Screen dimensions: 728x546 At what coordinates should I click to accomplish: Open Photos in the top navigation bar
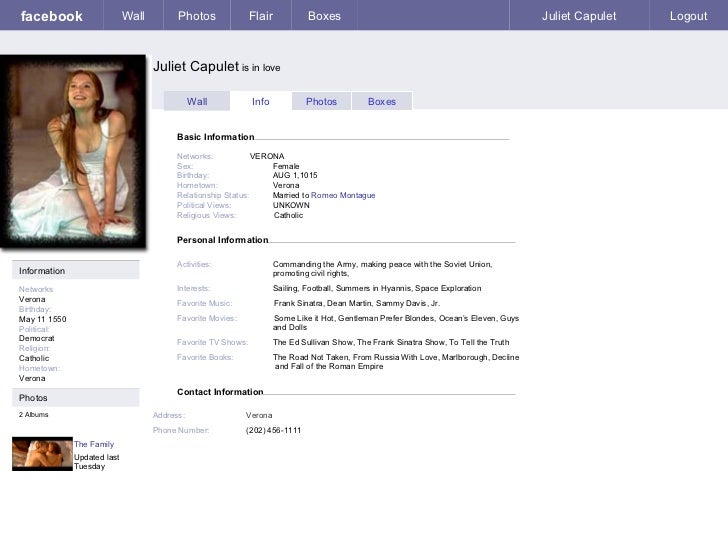197,16
